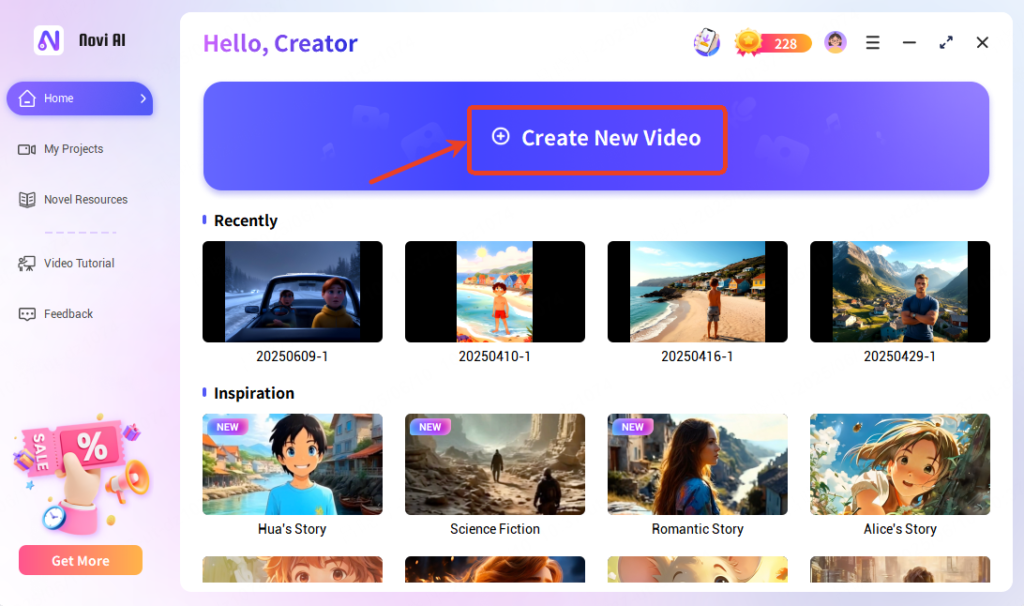1024x606 pixels.
Task: Choose the Science Fiction inspiration thumbnail
Action: (494, 465)
